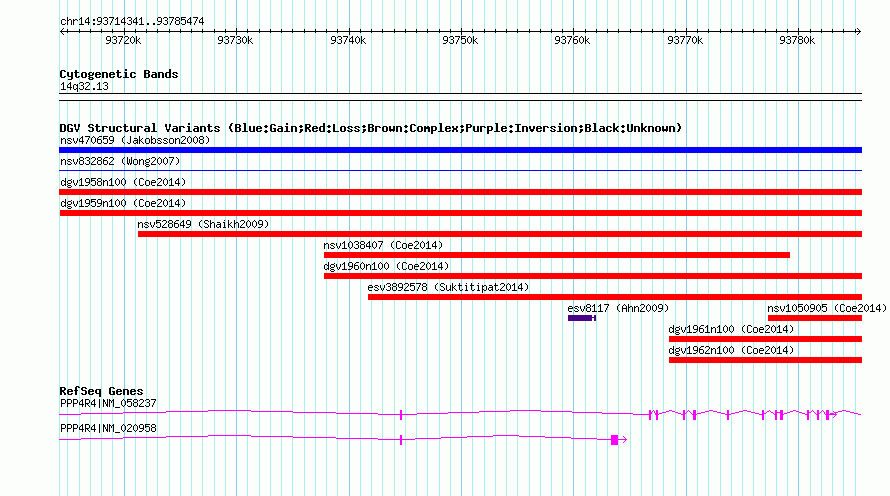Viewport: 890px width, 496px height.
Task: Click the PPP4R4|NM_020958 gene label
Action: [108, 428]
